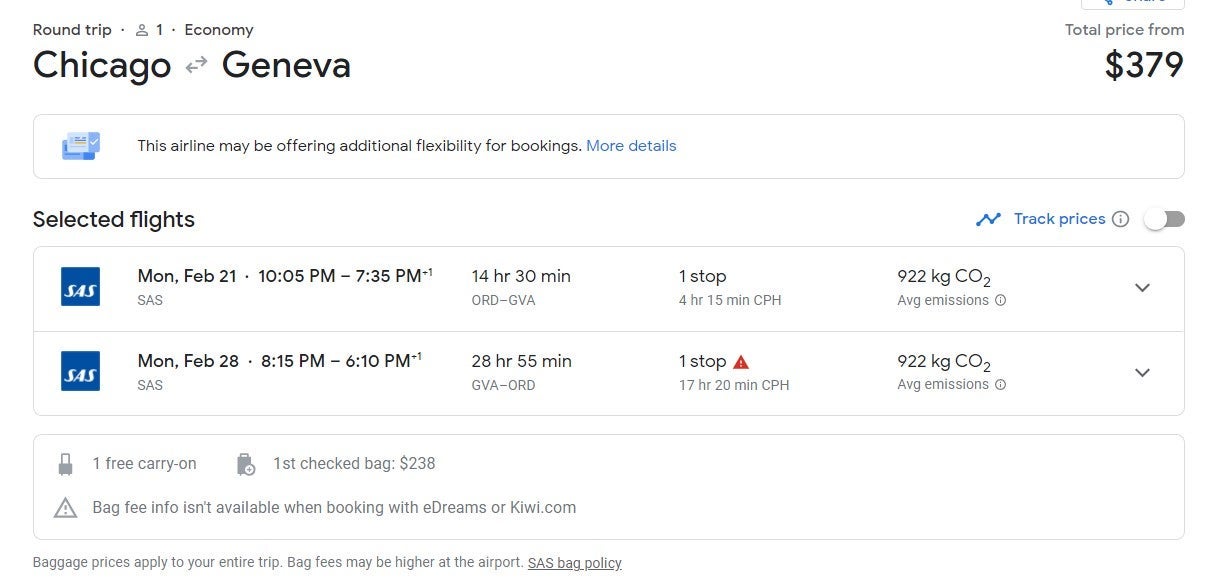
Task: Click emissions info icon for Feb 28 flight
Action: (1000, 385)
